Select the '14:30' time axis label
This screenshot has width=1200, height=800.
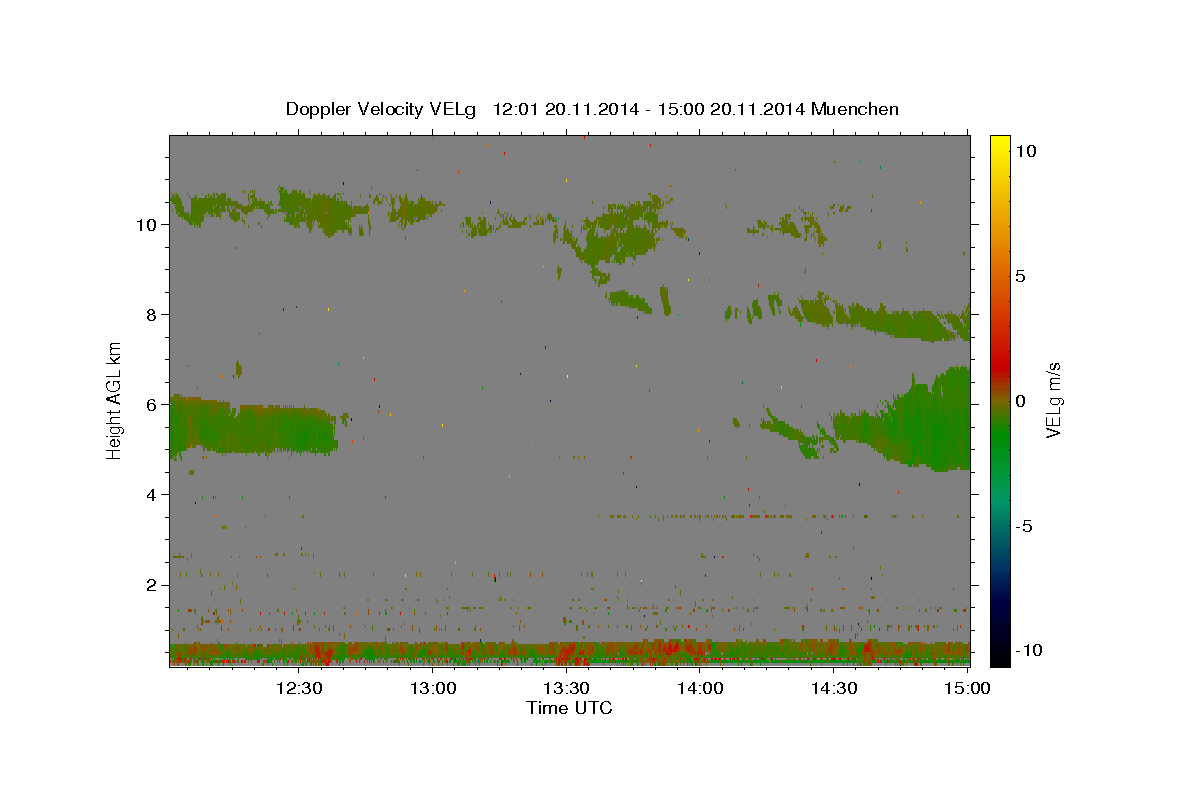pos(834,688)
